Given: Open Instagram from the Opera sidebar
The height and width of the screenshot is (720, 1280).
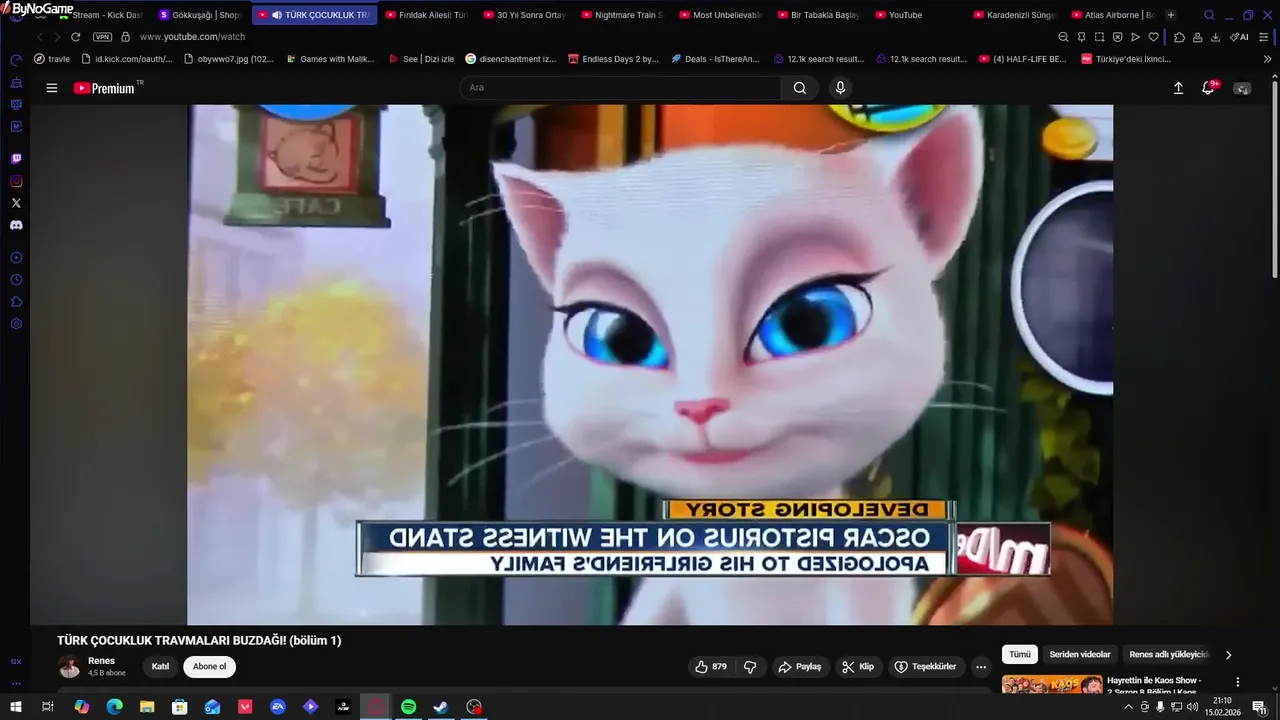Looking at the screenshot, I should tap(16, 181).
